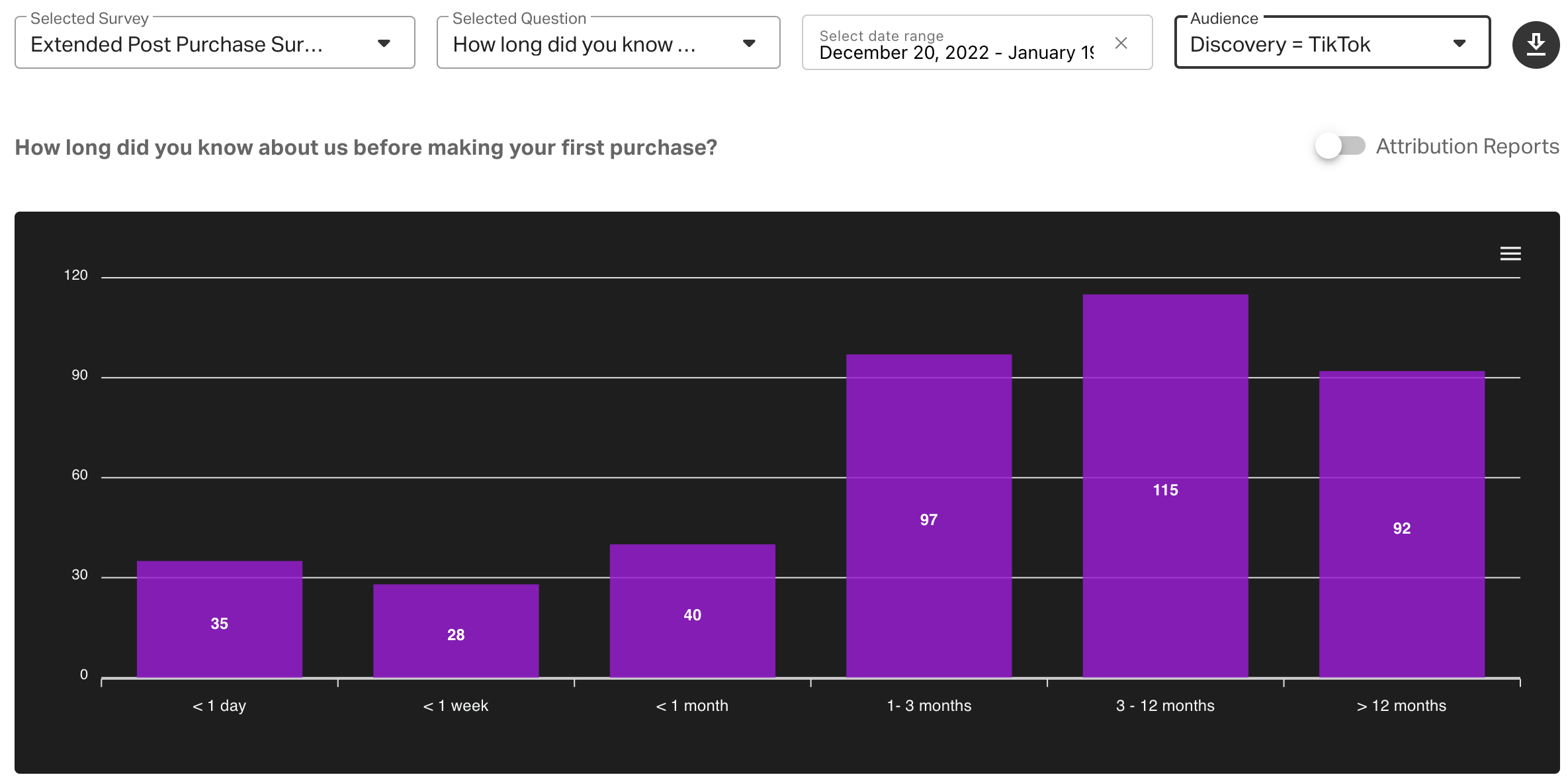Click the 120 y-axis value
The width and height of the screenshot is (1568, 783).
[75, 275]
